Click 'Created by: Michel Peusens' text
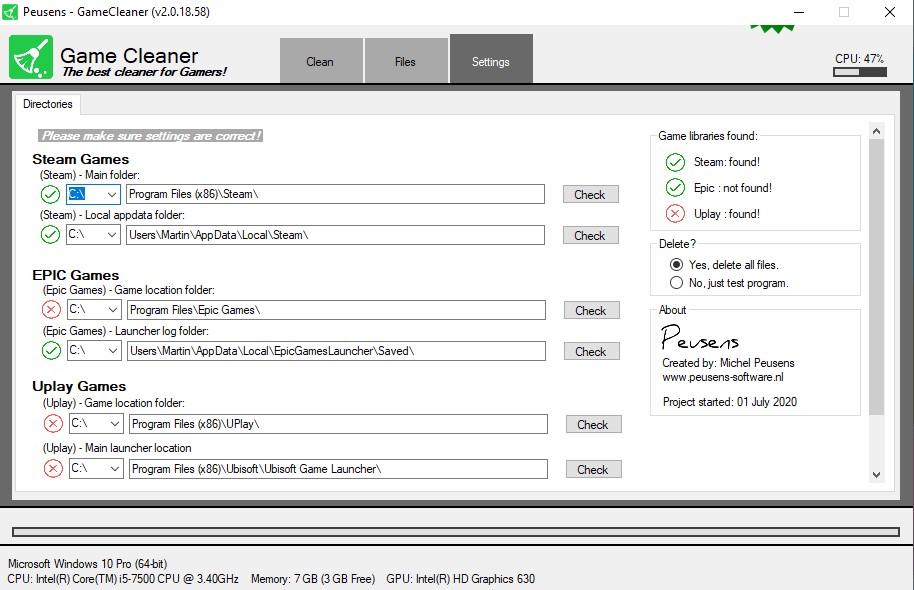 (x=728, y=363)
